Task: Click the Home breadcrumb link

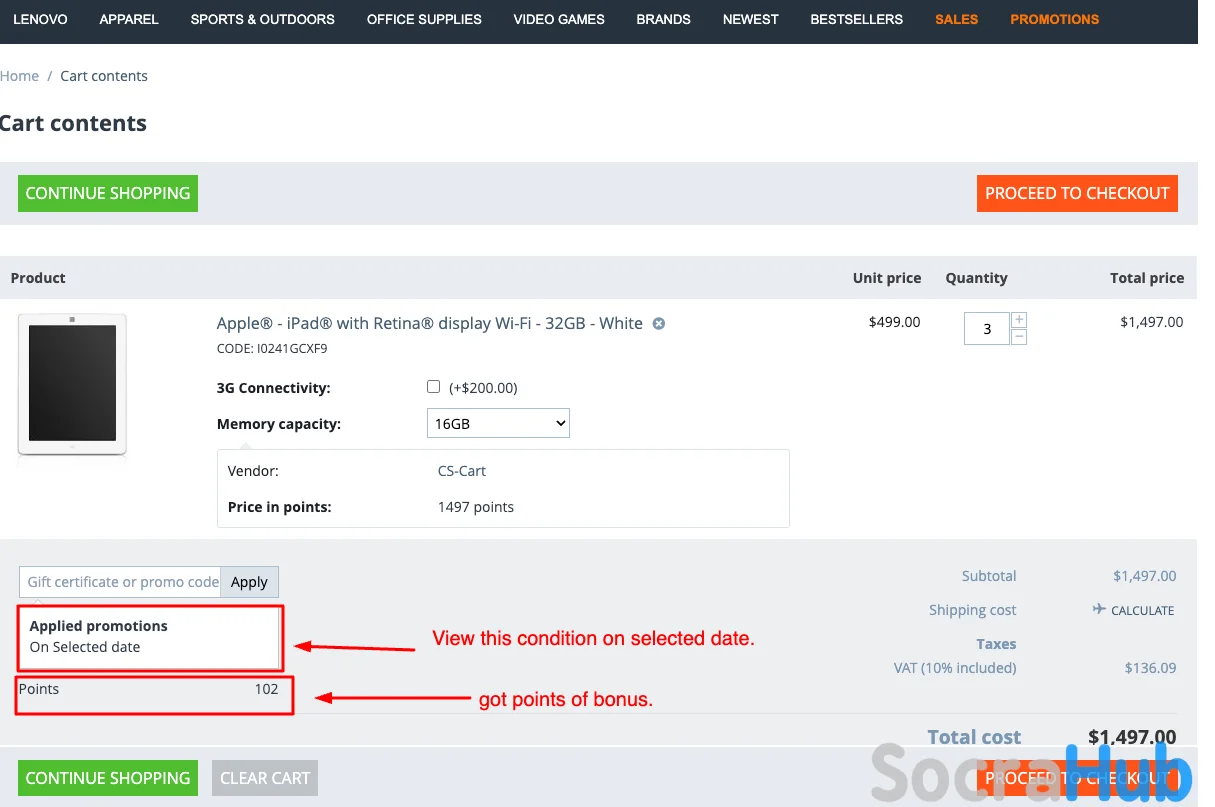Action: click(19, 76)
